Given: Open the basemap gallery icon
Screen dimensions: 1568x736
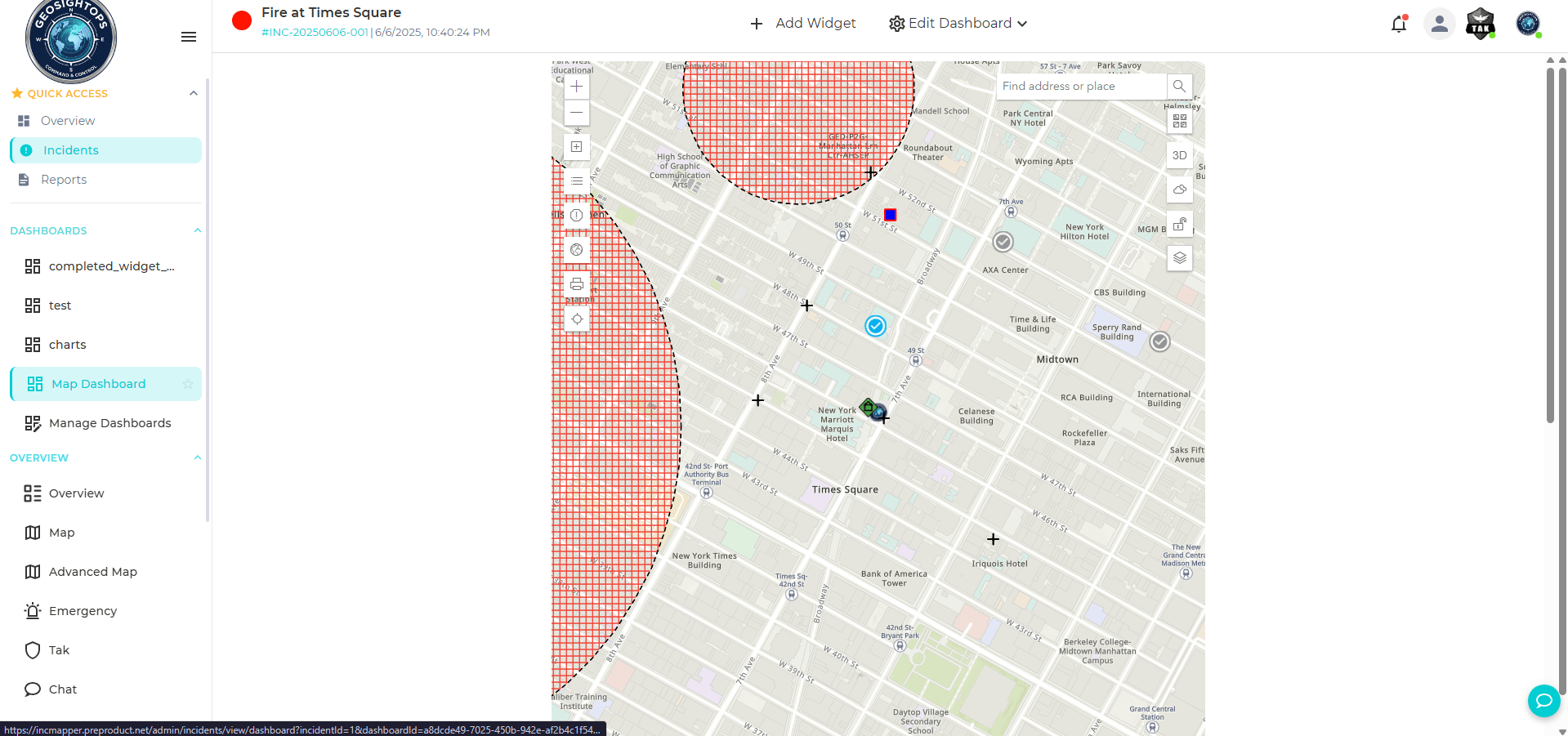Looking at the screenshot, I should click(x=1179, y=120).
